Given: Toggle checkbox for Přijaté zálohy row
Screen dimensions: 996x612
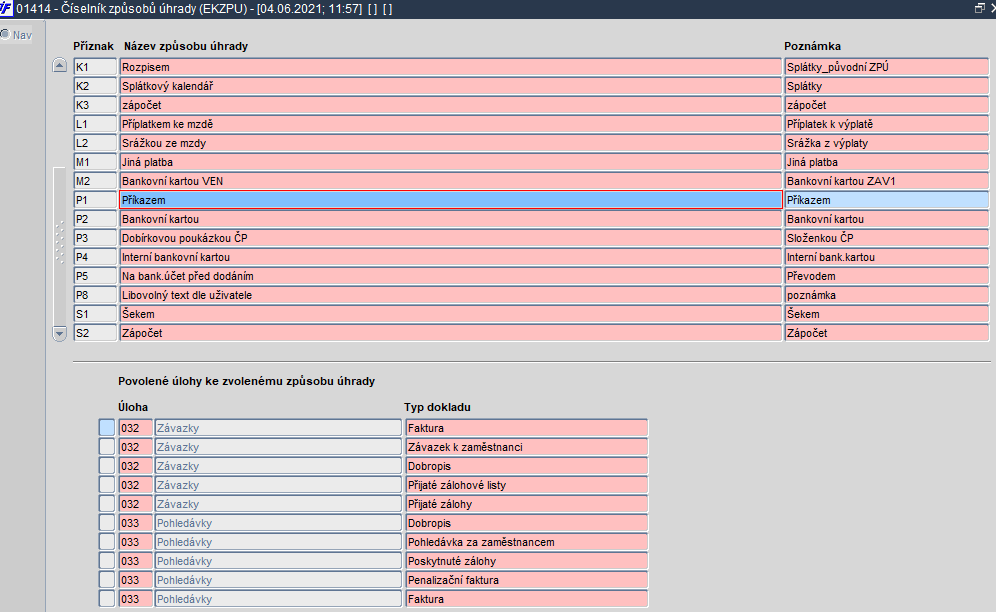Looking at the screenshot, I should click(x=107, y=504).
